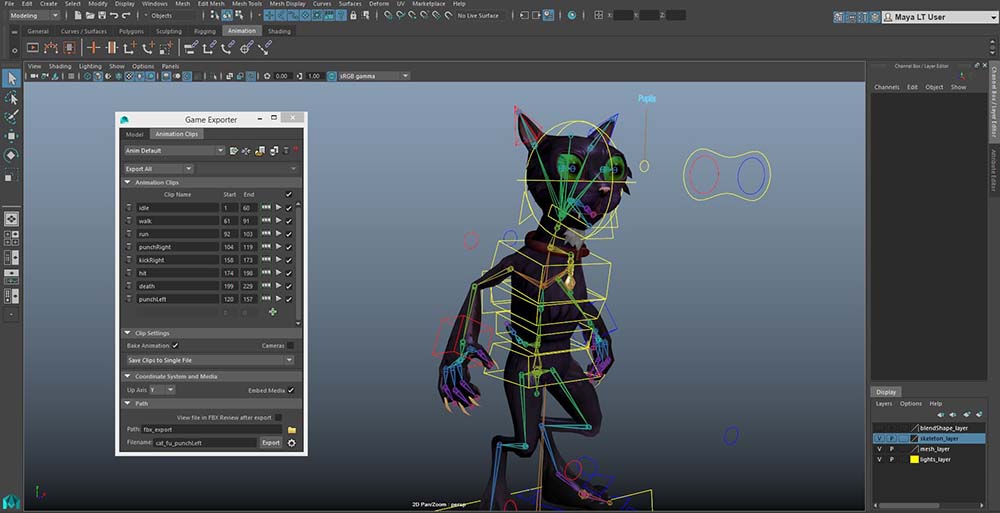Delete the idle clip with trash icon

coord(129,208)
